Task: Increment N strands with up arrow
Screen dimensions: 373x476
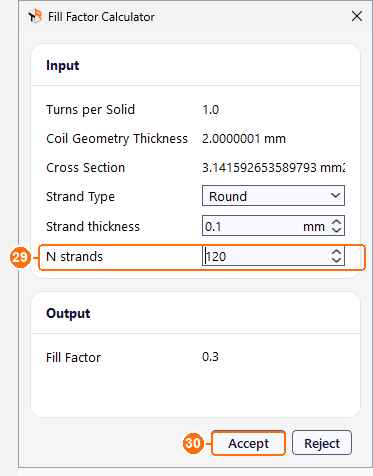Action: [x=337, y=252]
